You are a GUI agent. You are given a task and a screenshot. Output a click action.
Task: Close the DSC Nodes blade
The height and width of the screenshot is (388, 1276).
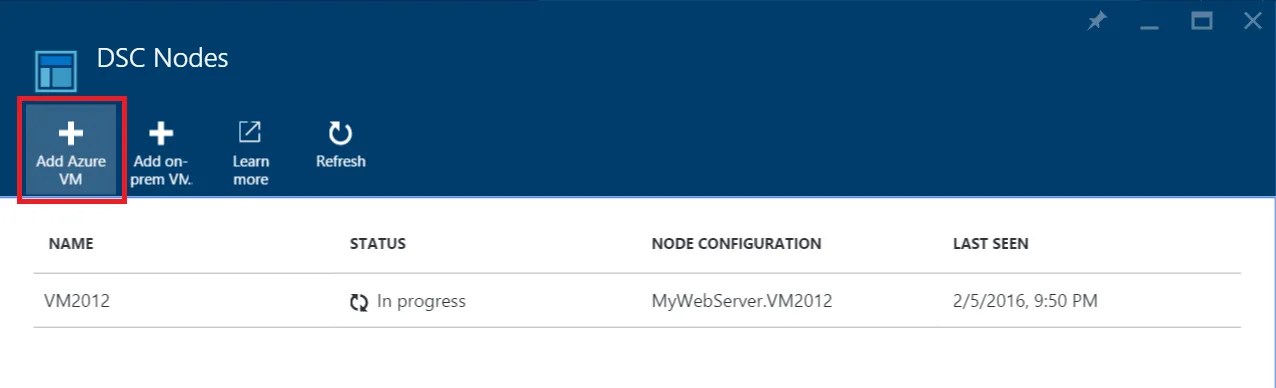pos(1252,21)
